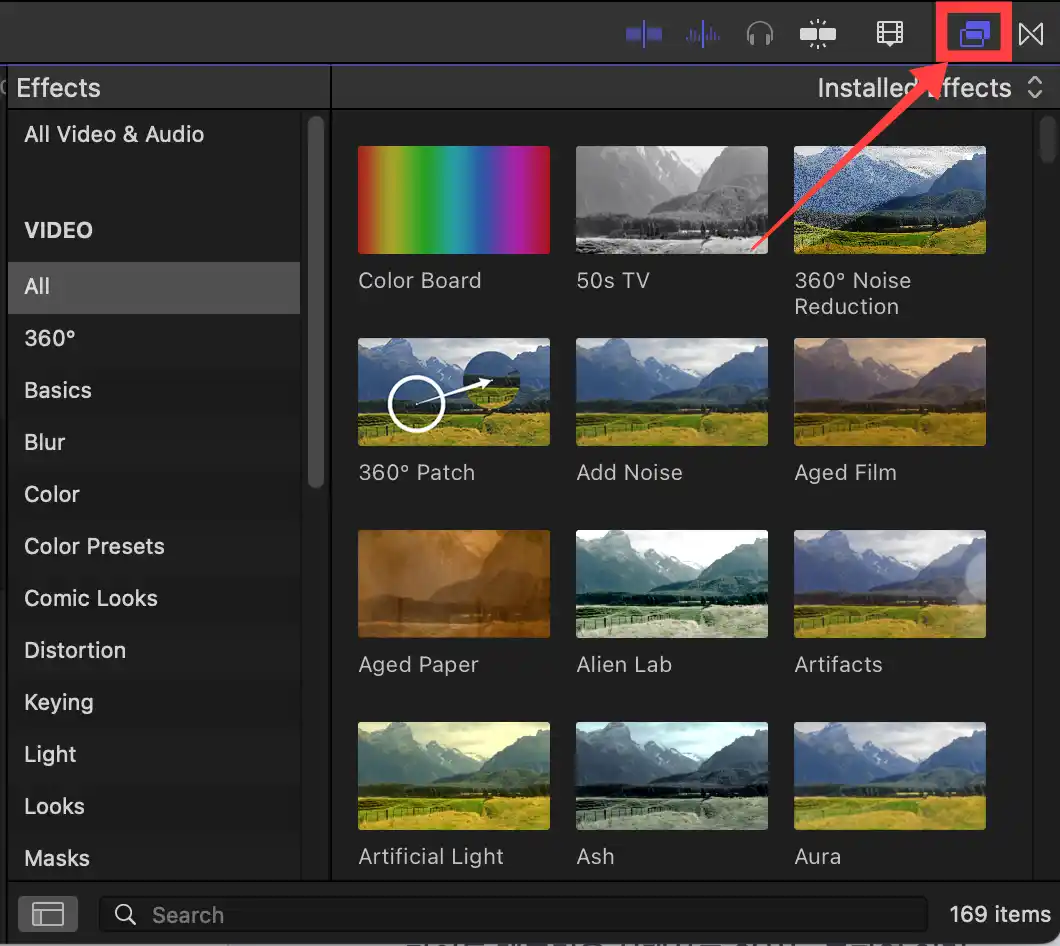Select the 50s TV effect thumbnail

[x=671, y=200]
